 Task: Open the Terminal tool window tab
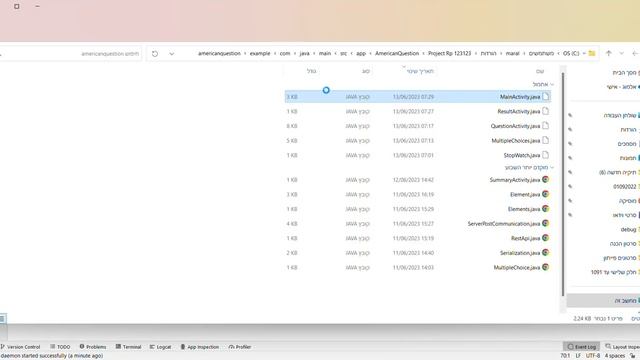coord(128,347)
